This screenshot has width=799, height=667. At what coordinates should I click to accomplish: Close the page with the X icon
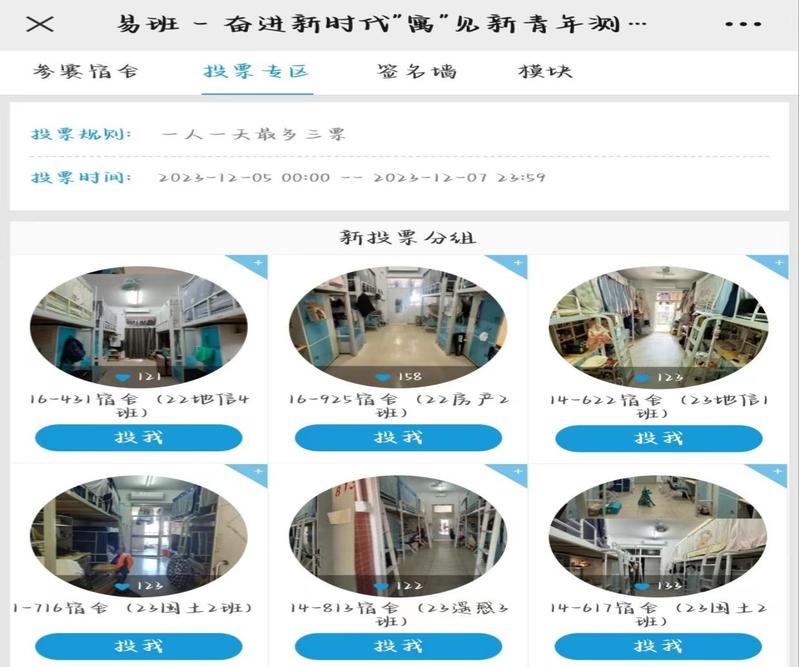[x=40, y=24]
